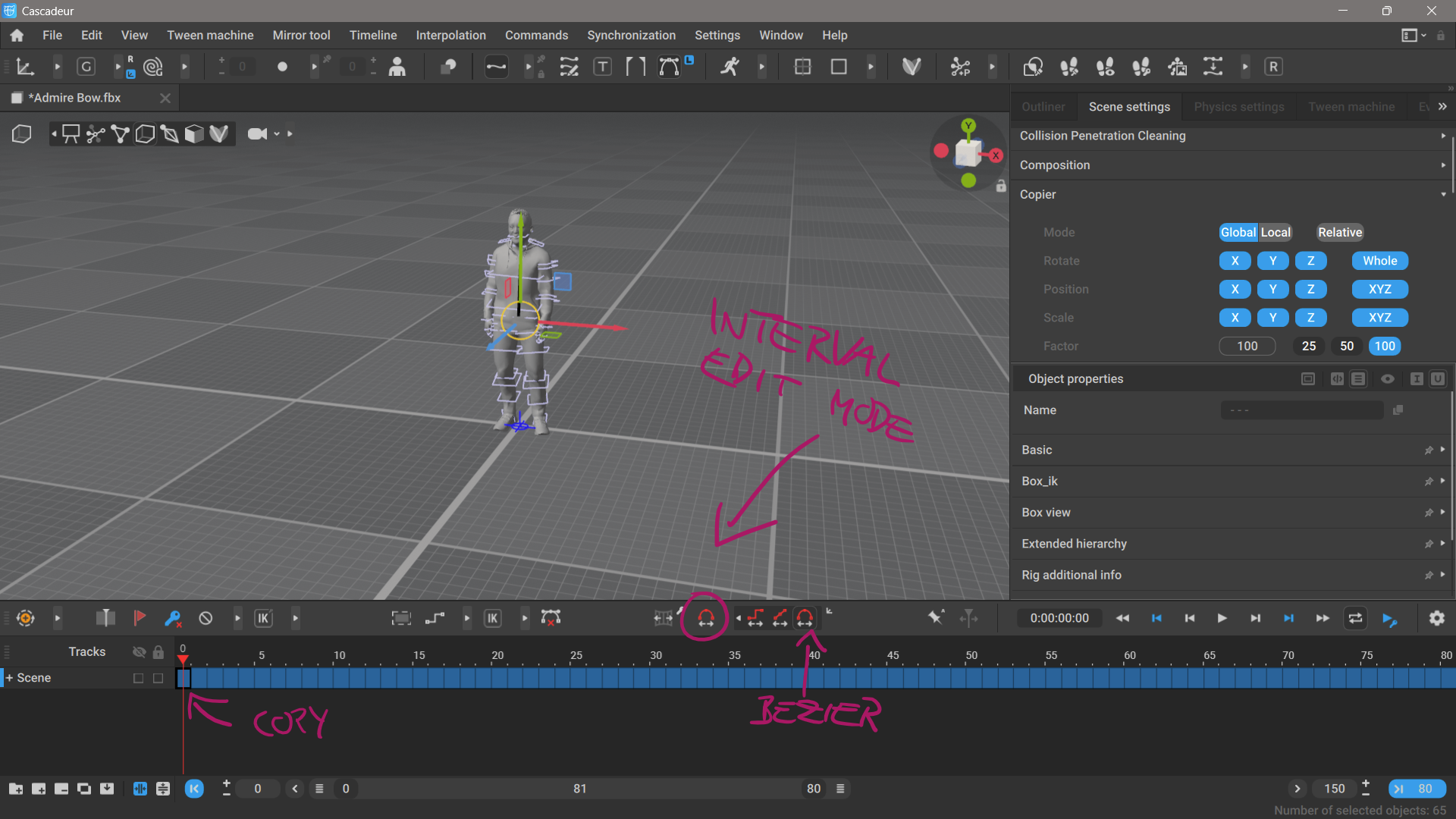Screen dimensions: 1456x819
Task: Open the Tween machine menu
Action: click(x=210, y=35)
